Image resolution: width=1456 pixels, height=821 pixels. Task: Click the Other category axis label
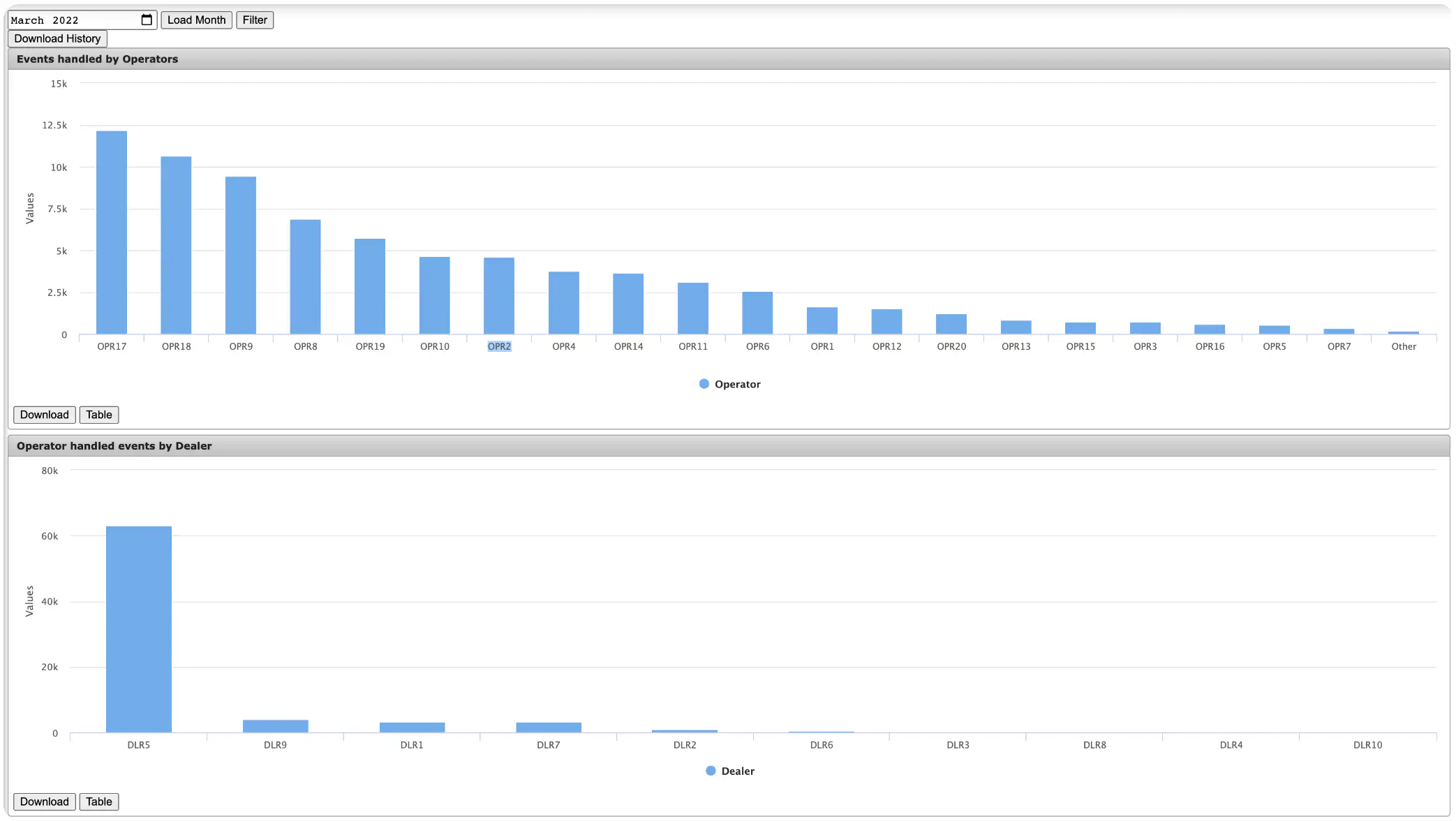click(x=1404, y=346)
